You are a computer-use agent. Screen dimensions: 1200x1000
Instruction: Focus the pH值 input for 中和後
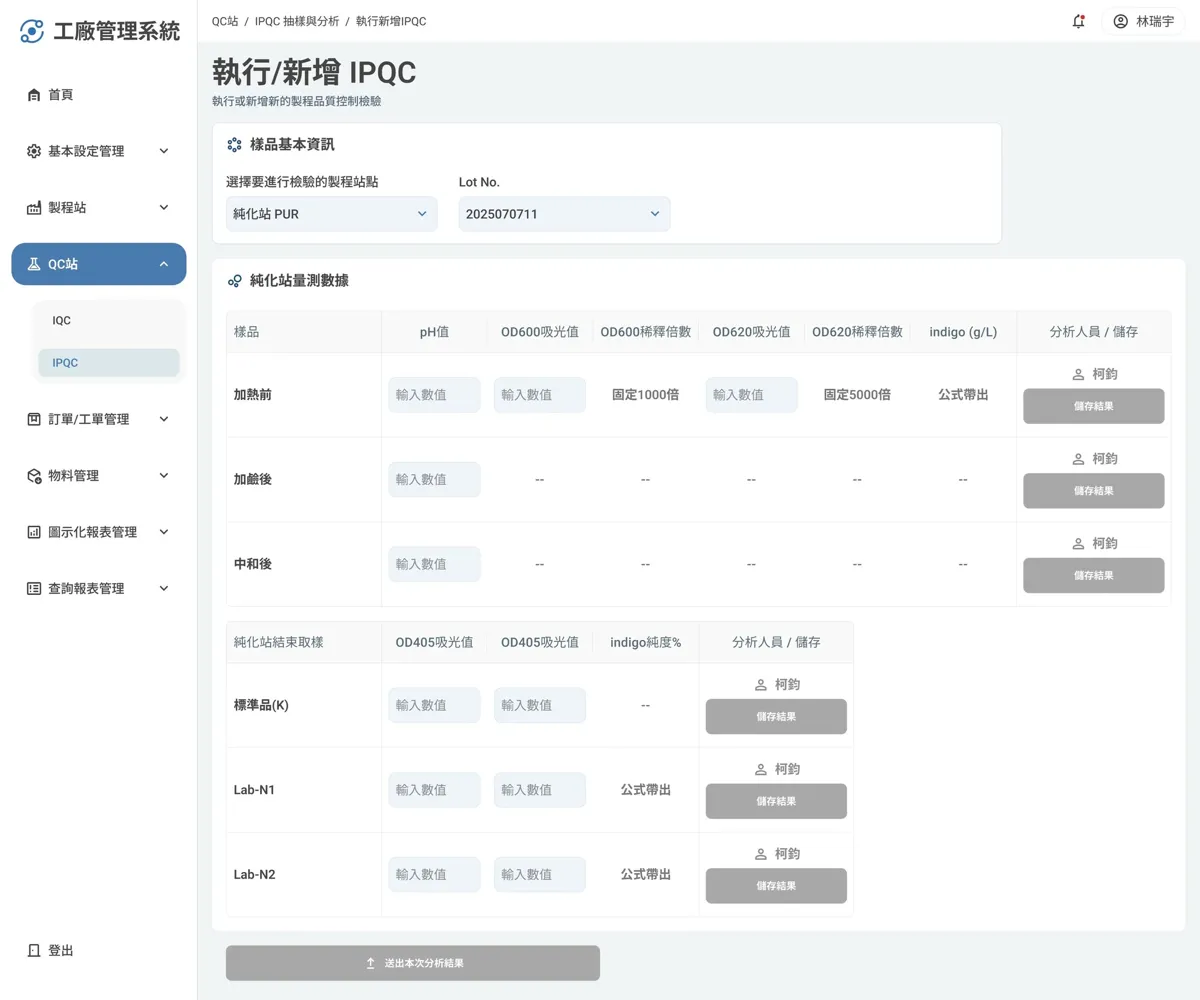click(x=434, y=564)
